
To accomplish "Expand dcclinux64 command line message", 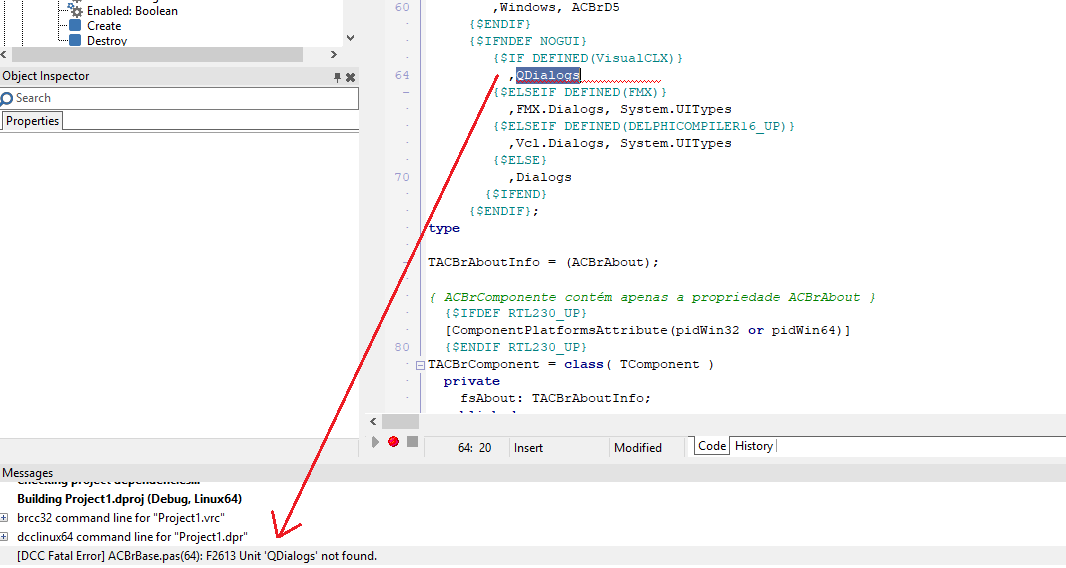I will [4, 537].
